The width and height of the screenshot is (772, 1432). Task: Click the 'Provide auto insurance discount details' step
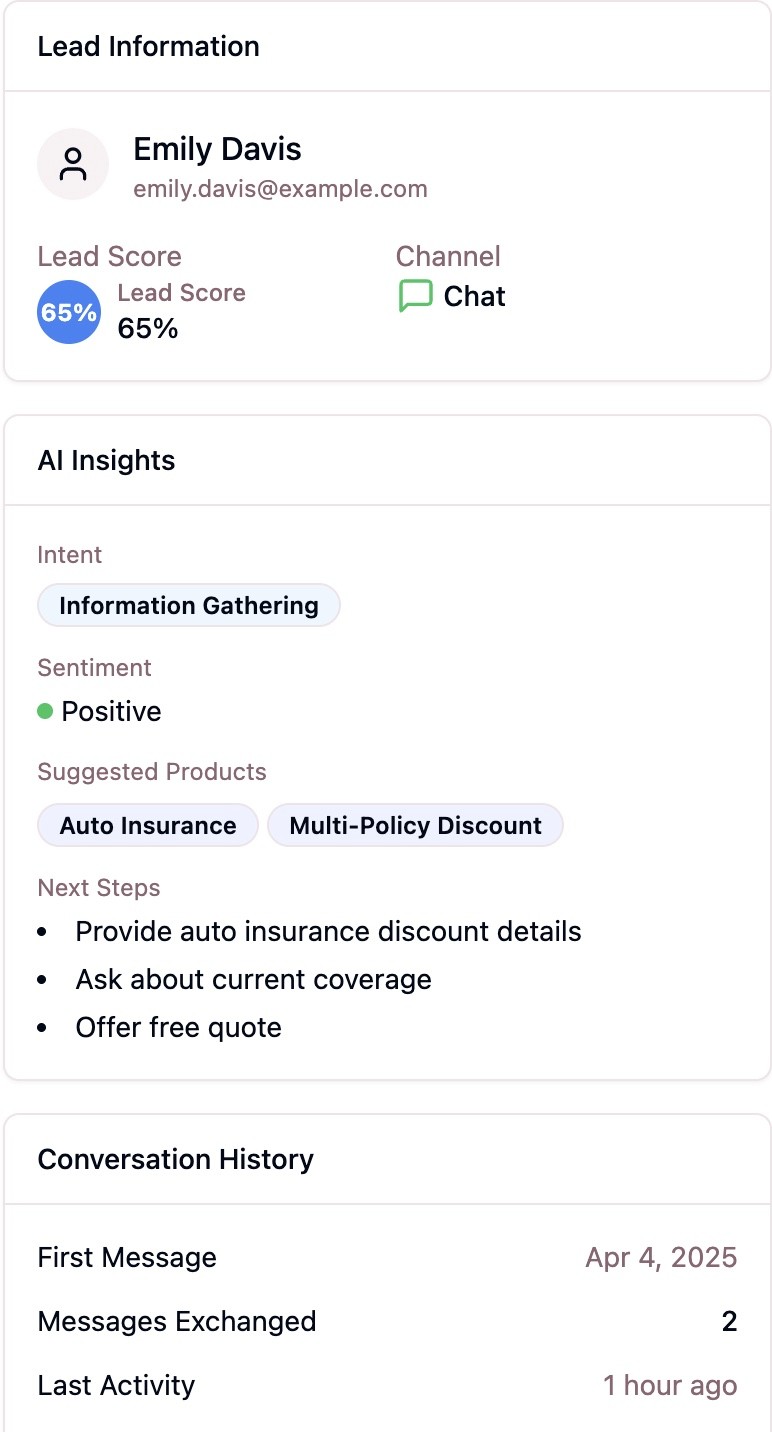(x=328, y=931)
